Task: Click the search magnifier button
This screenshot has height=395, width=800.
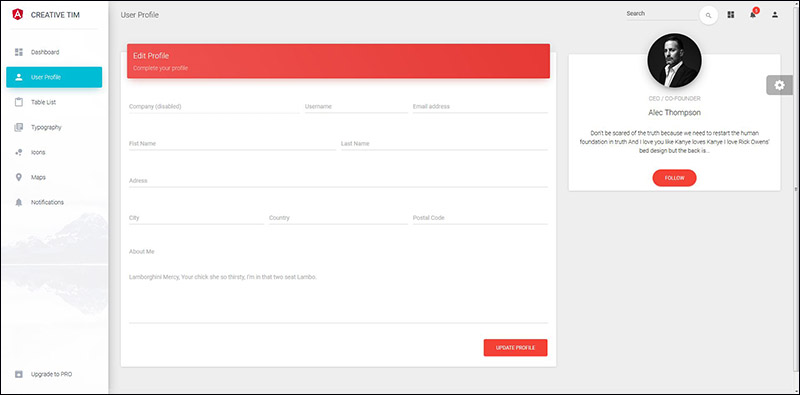Action: 708,15
